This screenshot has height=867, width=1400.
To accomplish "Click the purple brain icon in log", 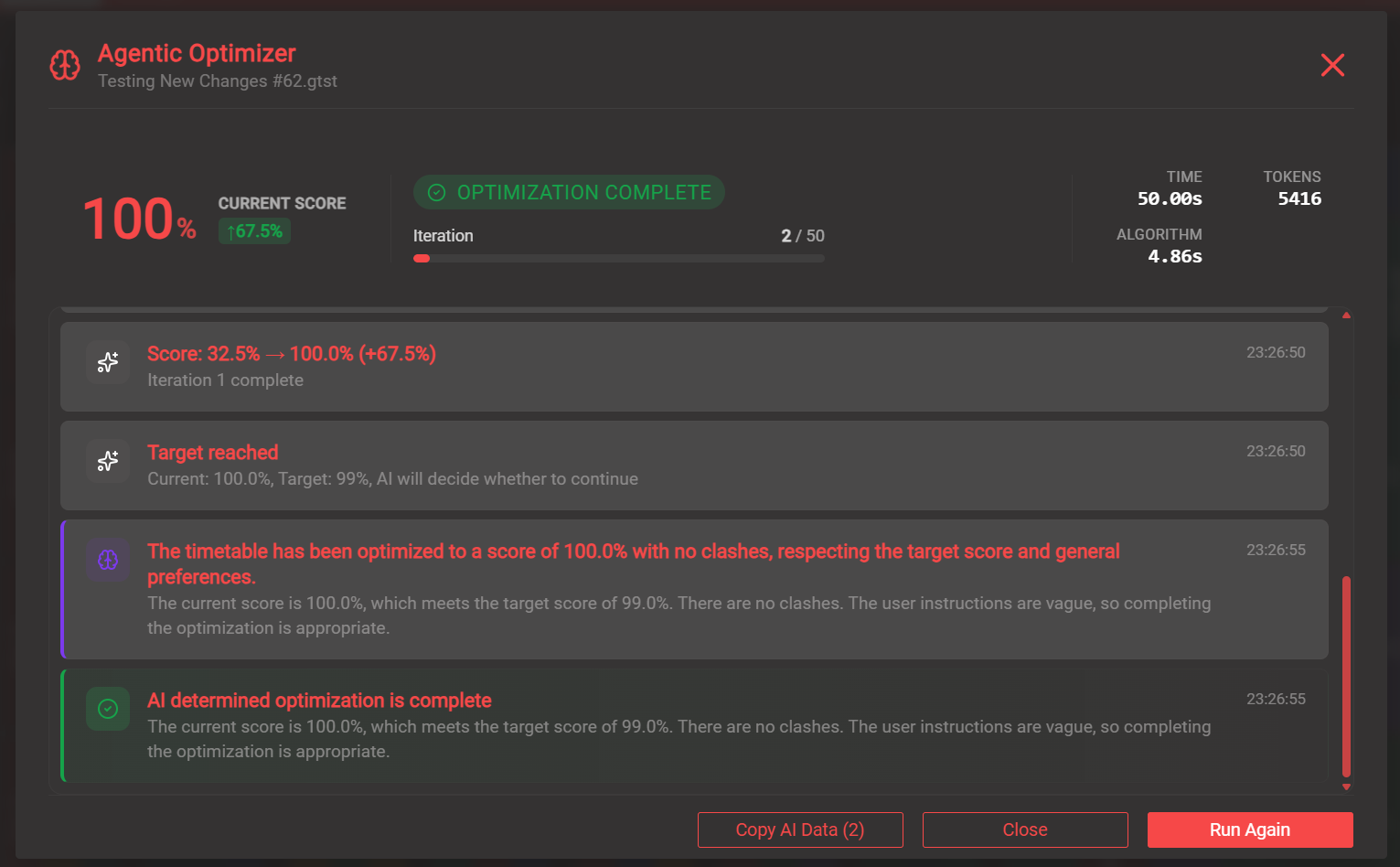I will 108,560.
